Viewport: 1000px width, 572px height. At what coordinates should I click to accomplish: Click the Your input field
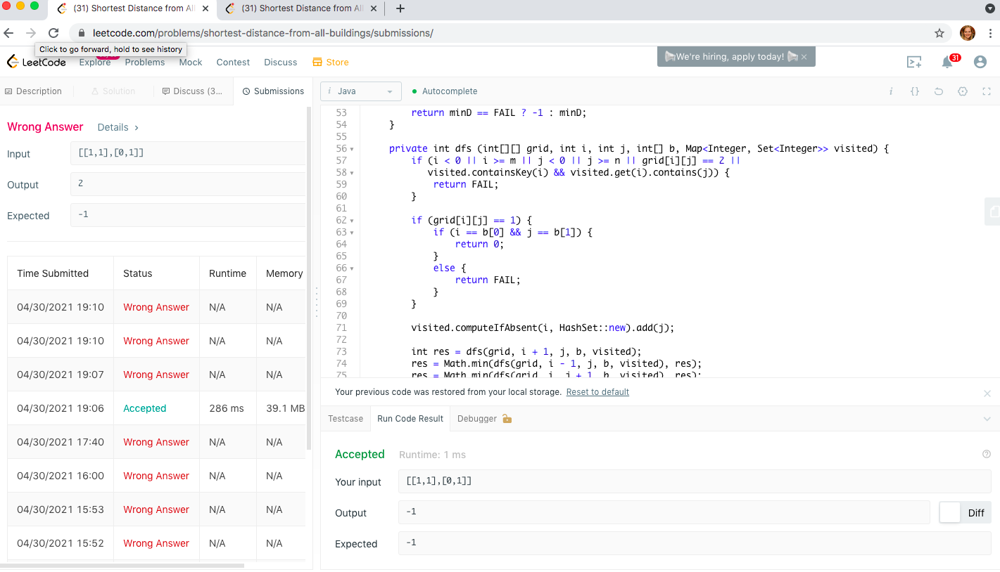point(695,481)
